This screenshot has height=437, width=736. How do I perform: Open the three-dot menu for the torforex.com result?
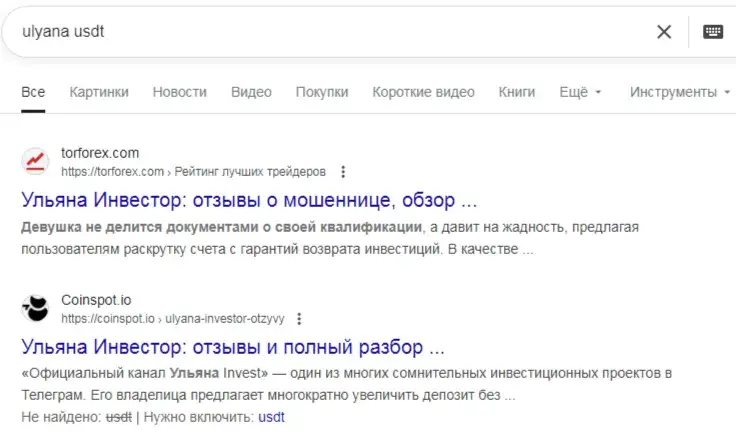[343, 172]
